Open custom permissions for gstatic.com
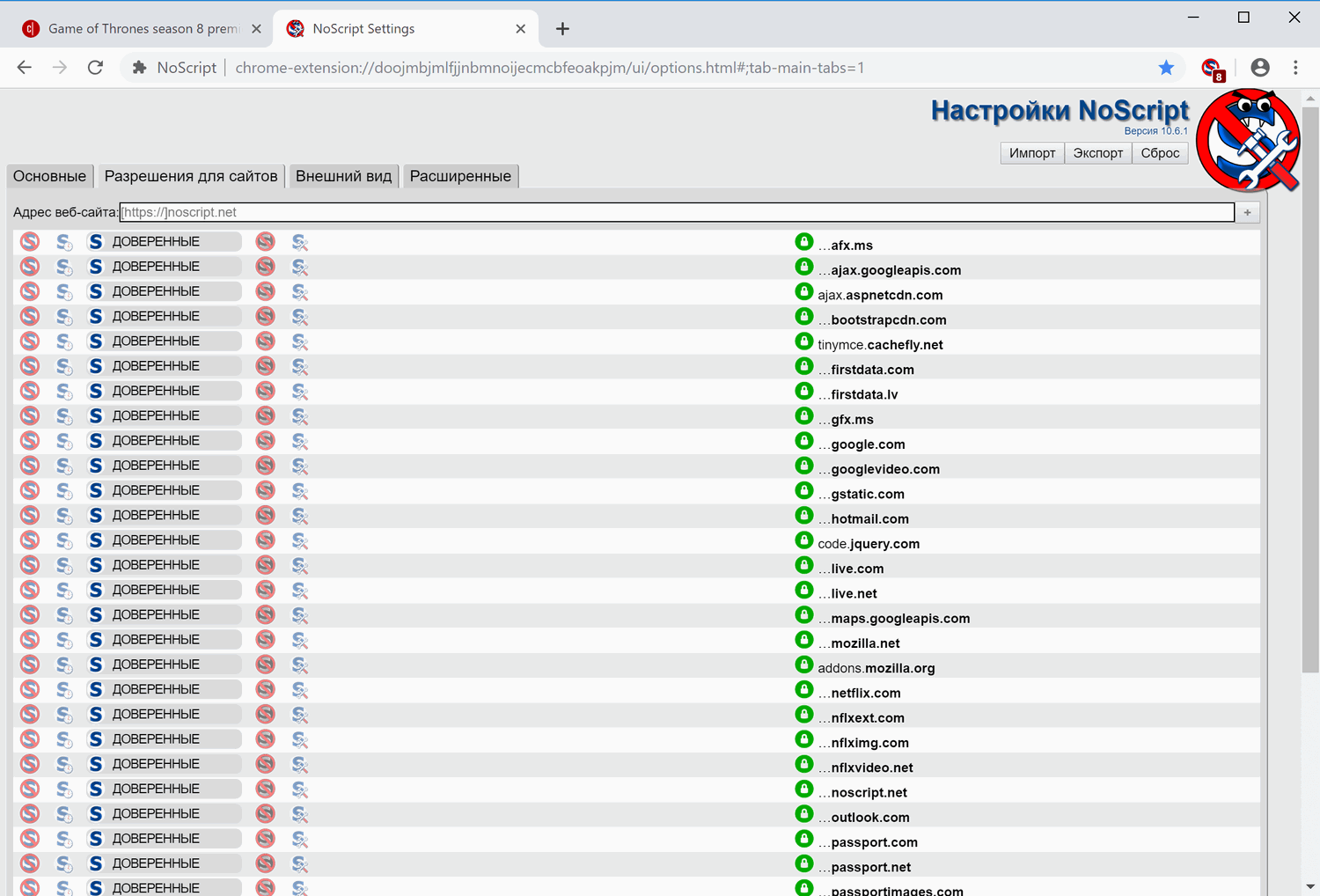 (300, 490)
